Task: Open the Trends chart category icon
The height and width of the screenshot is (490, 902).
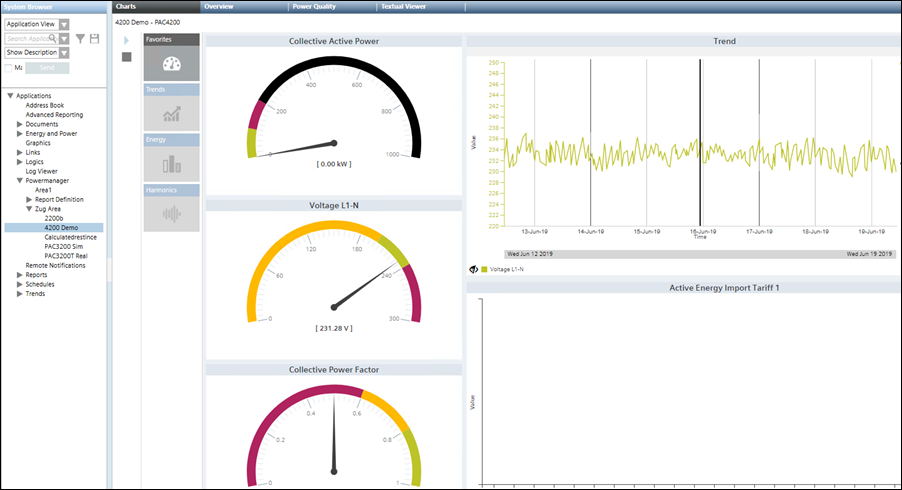Action: tap(172, 114)
